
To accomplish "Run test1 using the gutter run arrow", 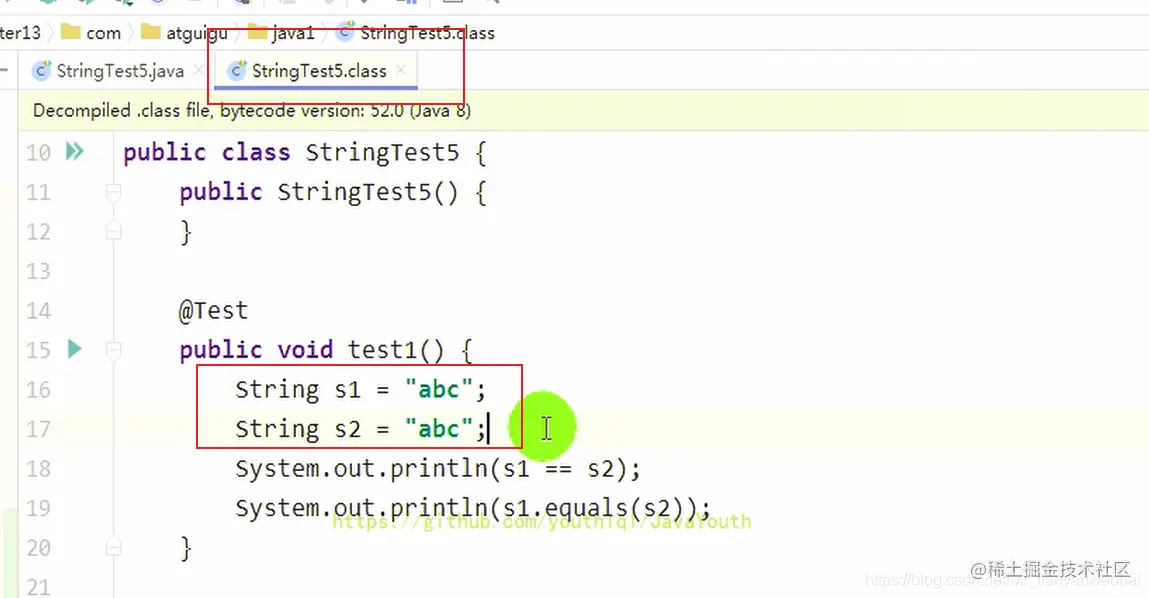I will [x=75, y=349].
